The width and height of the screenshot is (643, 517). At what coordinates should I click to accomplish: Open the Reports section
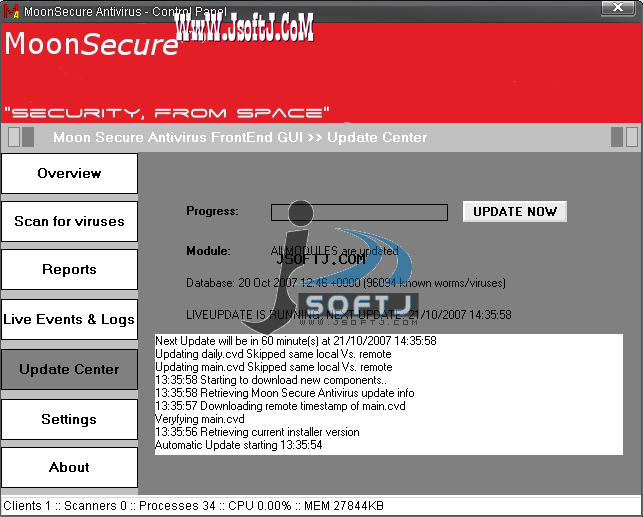(x=69, y=269)
